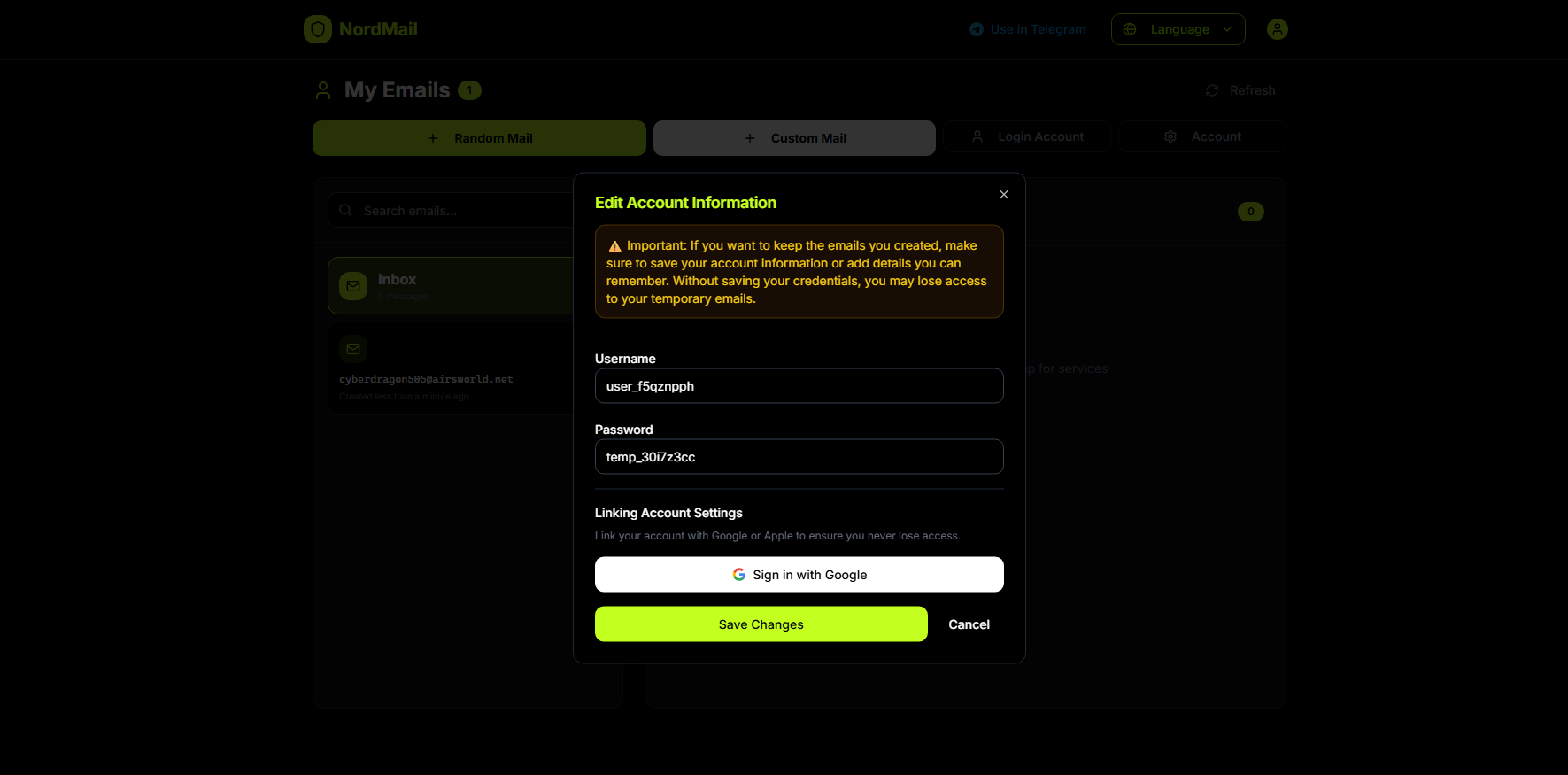
Task: Click the My Emails heading
Action: click(x=397, y=90)
